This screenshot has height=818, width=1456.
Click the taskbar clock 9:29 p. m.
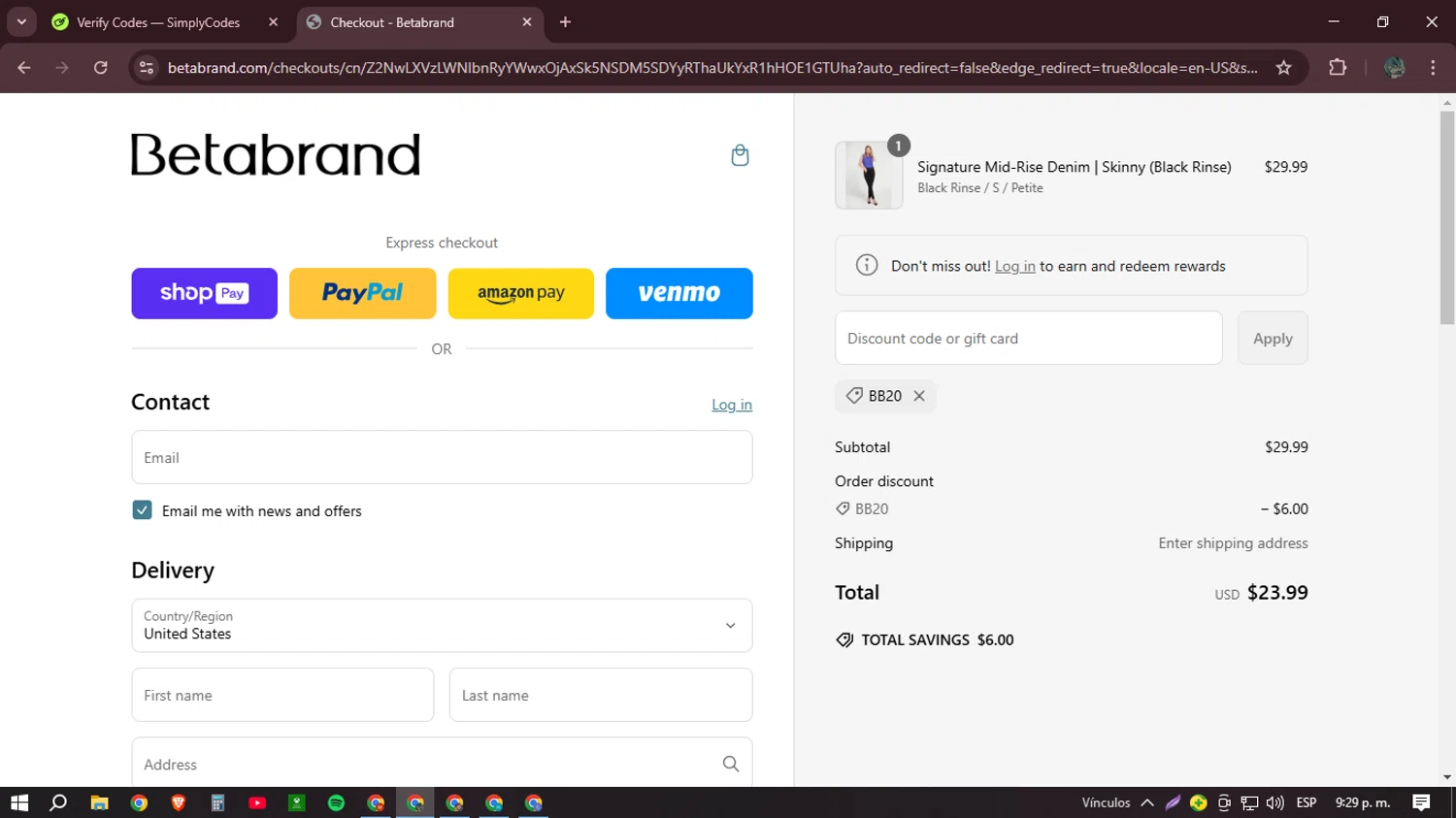coord(1363,802)
